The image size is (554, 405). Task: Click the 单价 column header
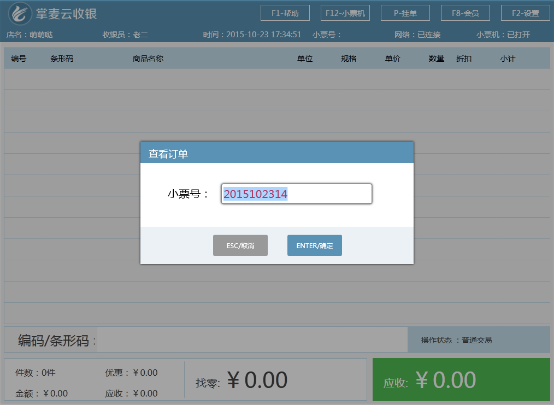point(392,59)
